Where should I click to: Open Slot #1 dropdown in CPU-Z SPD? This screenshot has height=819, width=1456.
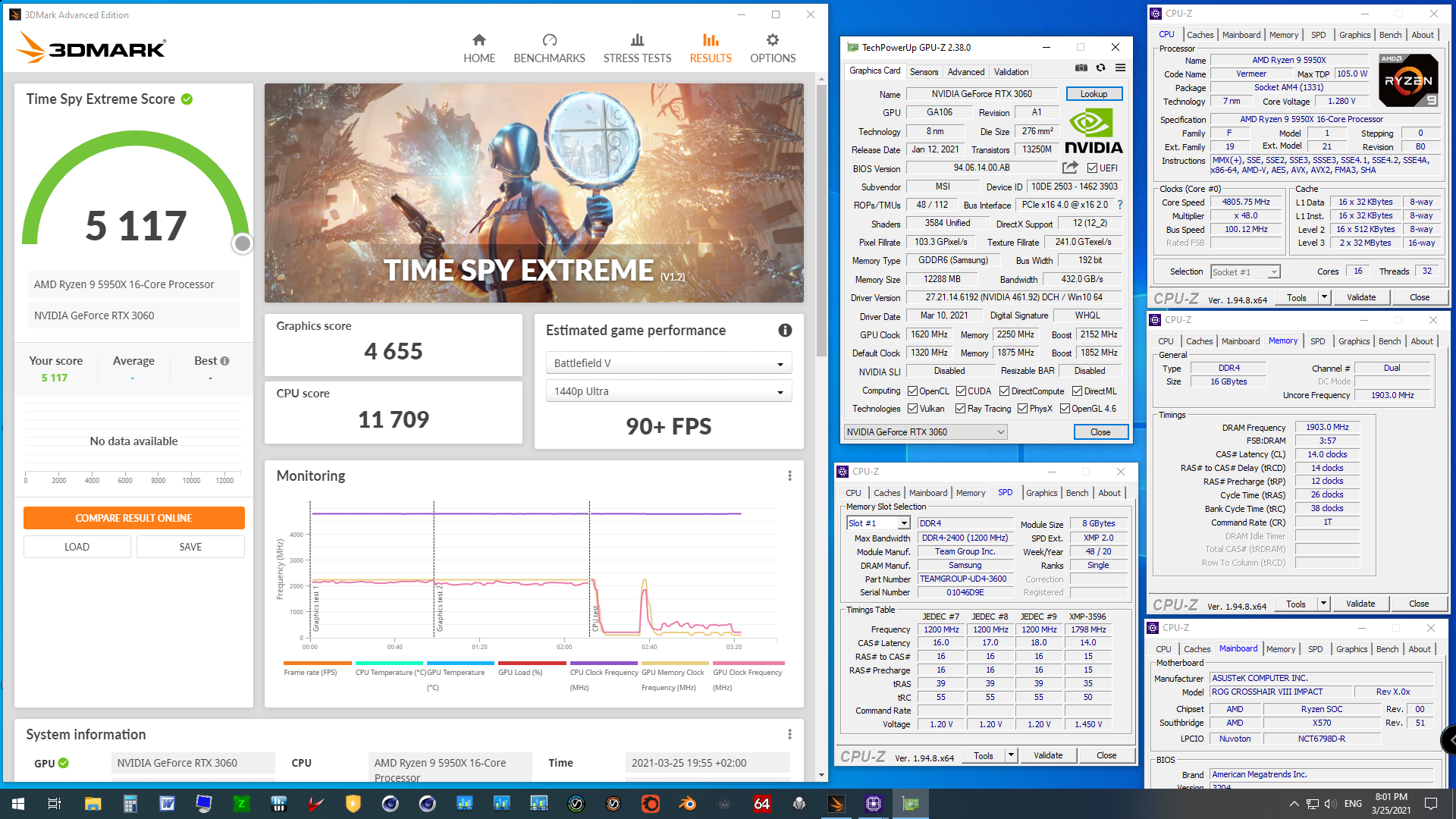[x=878, y=523]
